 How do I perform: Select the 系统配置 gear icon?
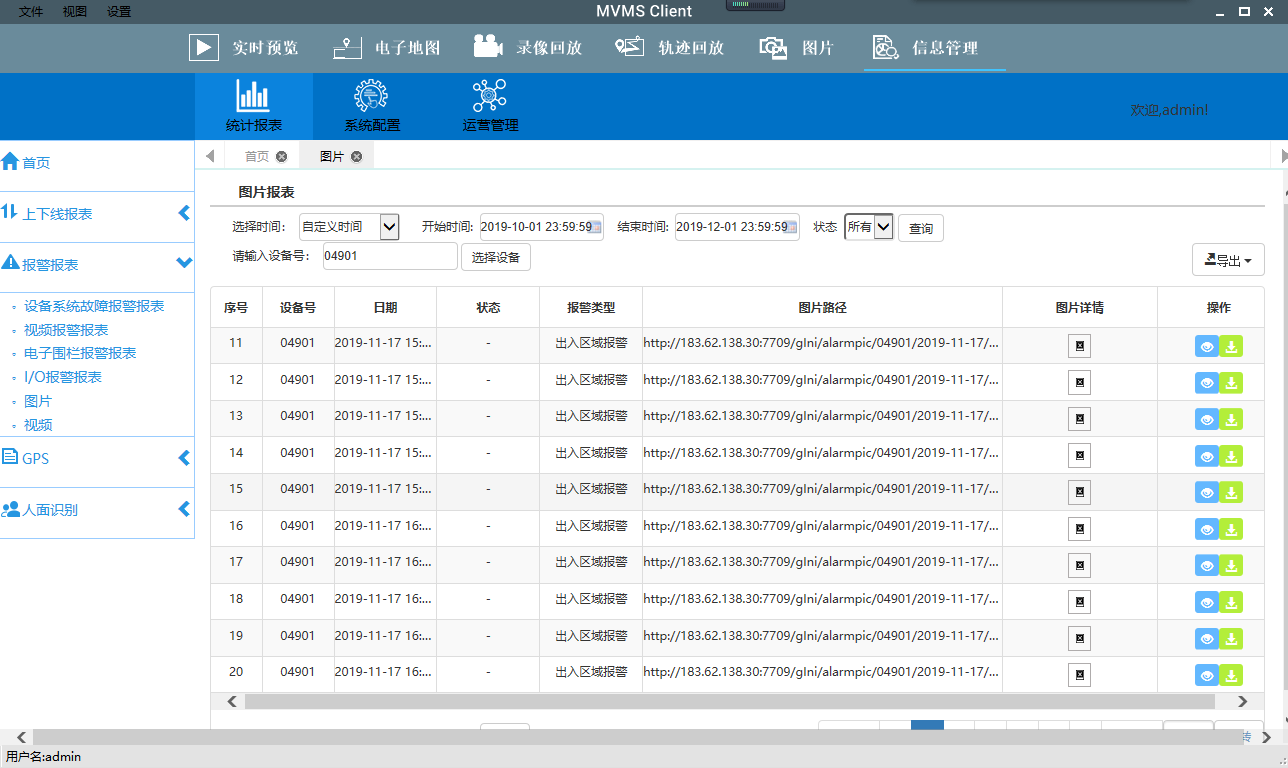point(371,97)
